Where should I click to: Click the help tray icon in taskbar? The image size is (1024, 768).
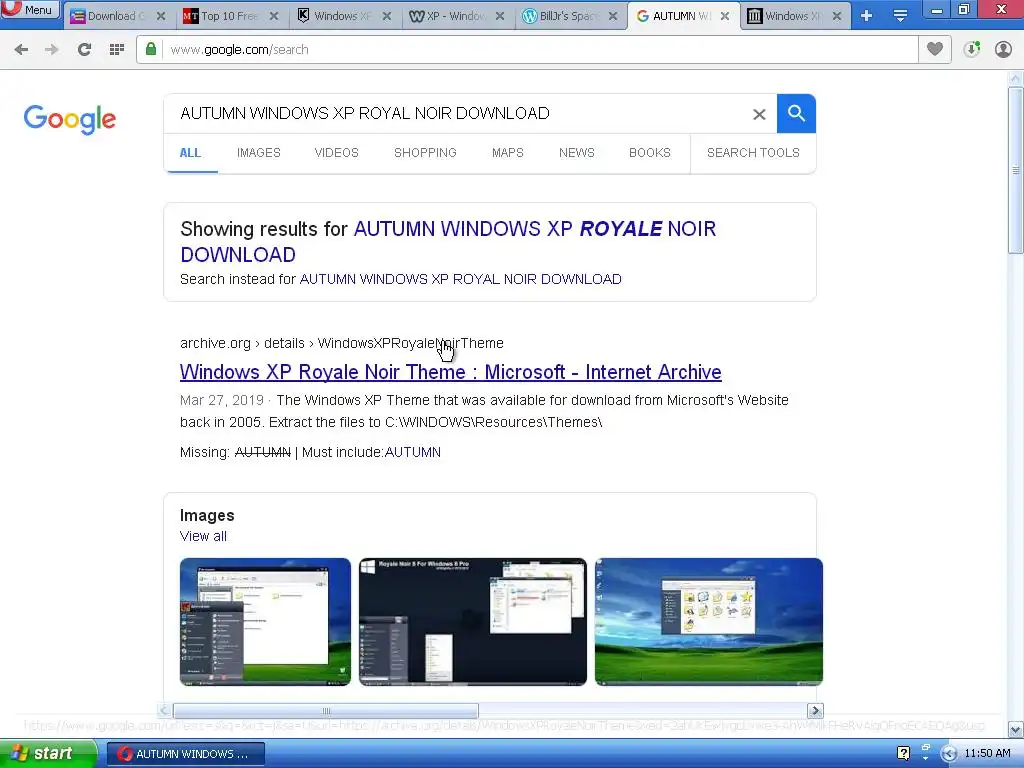tap(904, 754)
